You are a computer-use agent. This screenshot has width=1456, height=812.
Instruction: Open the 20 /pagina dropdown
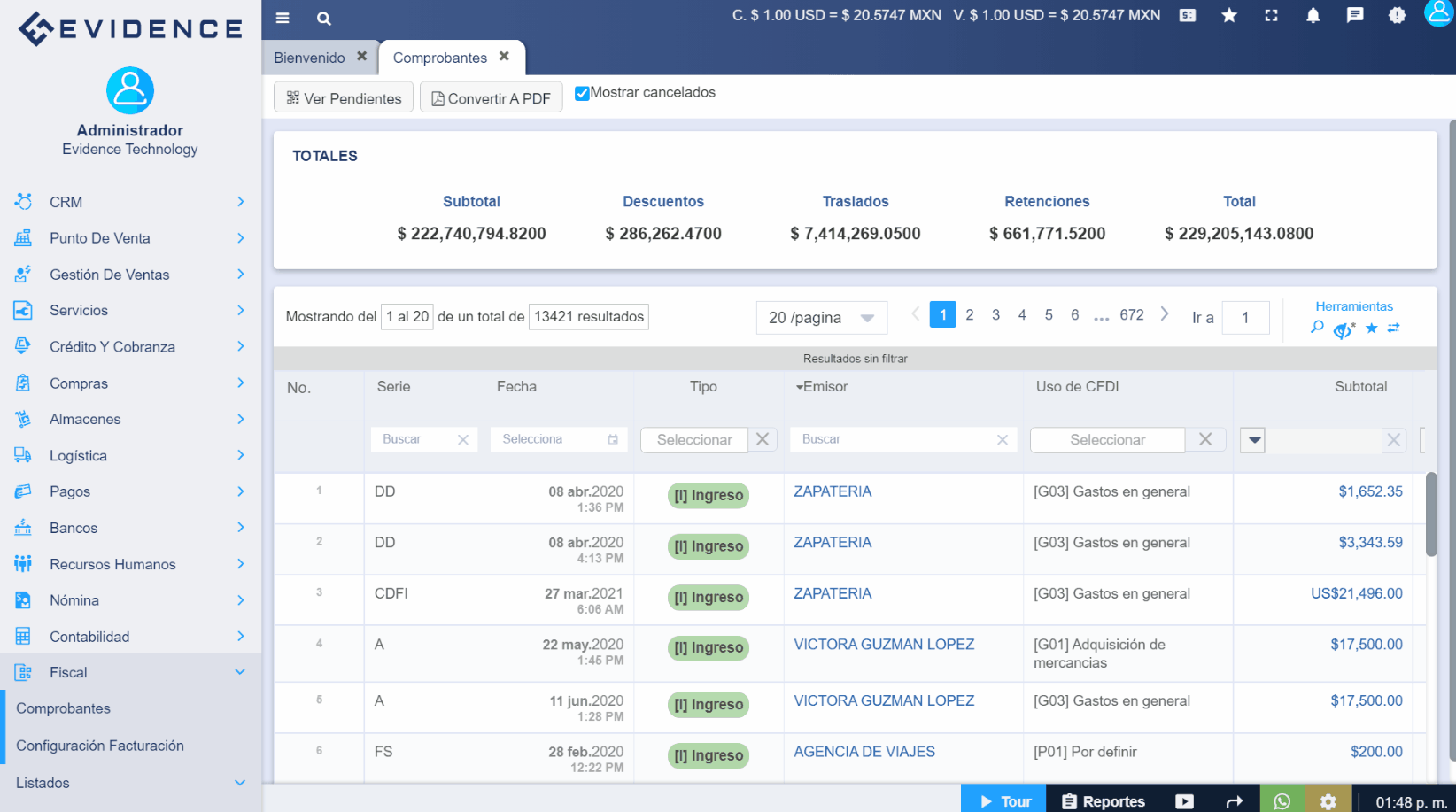point(821,317)
